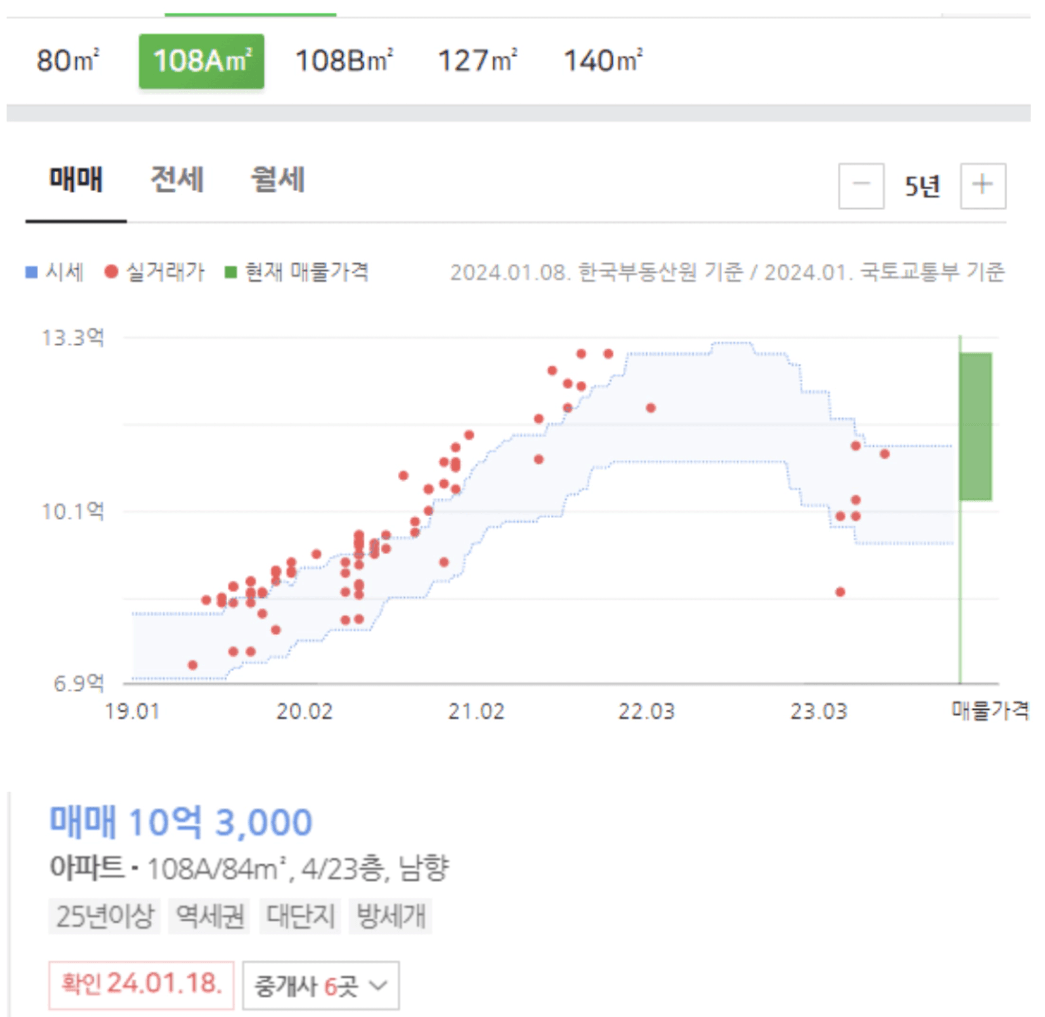Click the green 매물가격 range bar

click(x=976, y=427)
